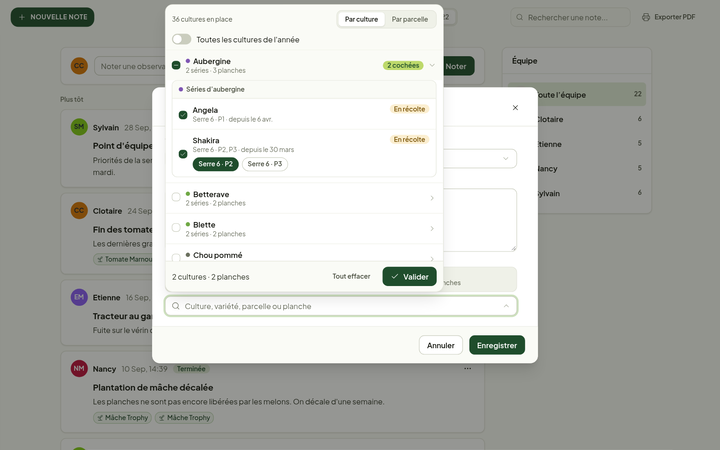
Task: Open the more options menu on Nancy's note
Action: click(467, 369)
